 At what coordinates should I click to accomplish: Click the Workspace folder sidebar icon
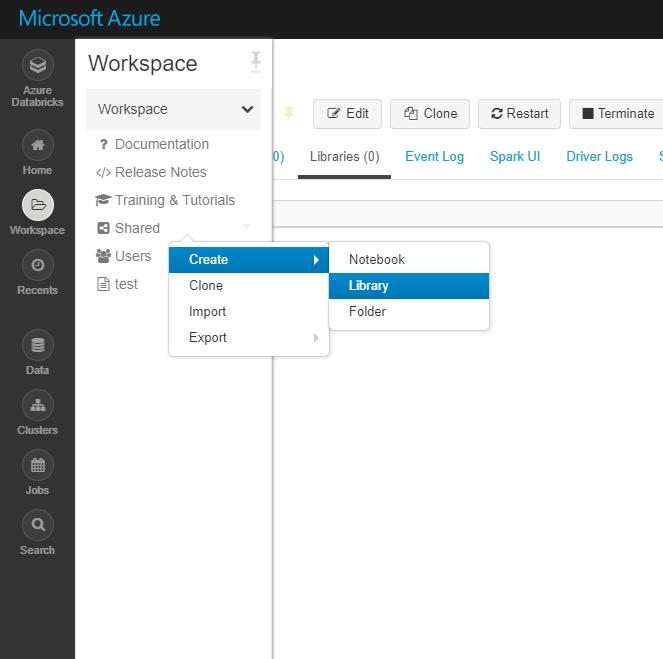(x=38, y=205)
